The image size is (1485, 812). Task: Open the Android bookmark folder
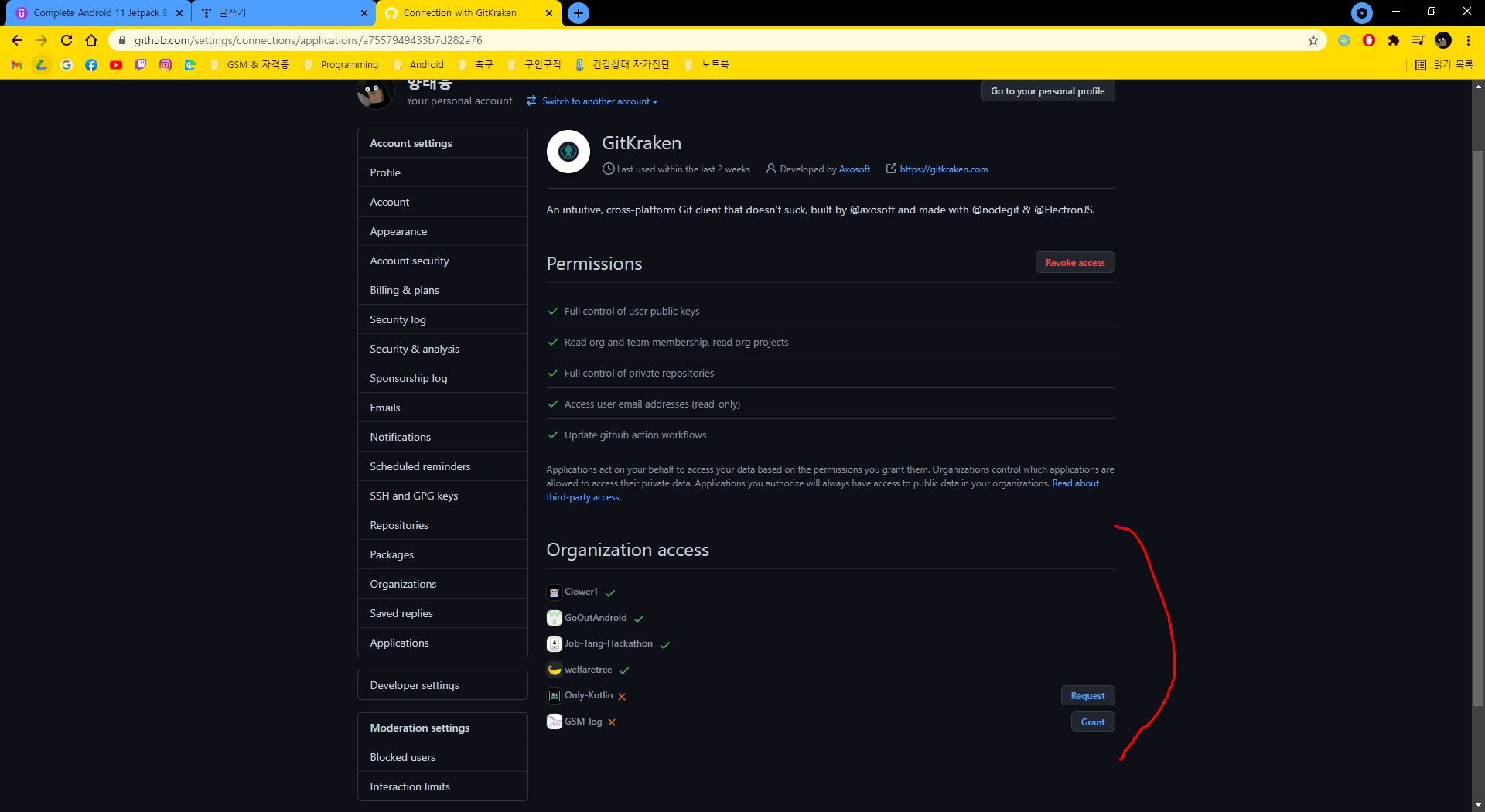(x=418, y=65)
